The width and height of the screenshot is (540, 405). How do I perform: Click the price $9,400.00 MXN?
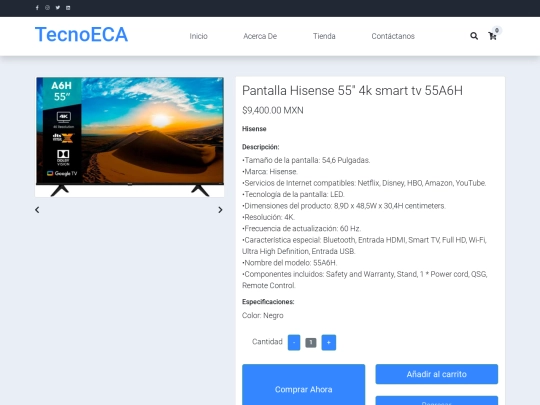[x=273, y=111]
